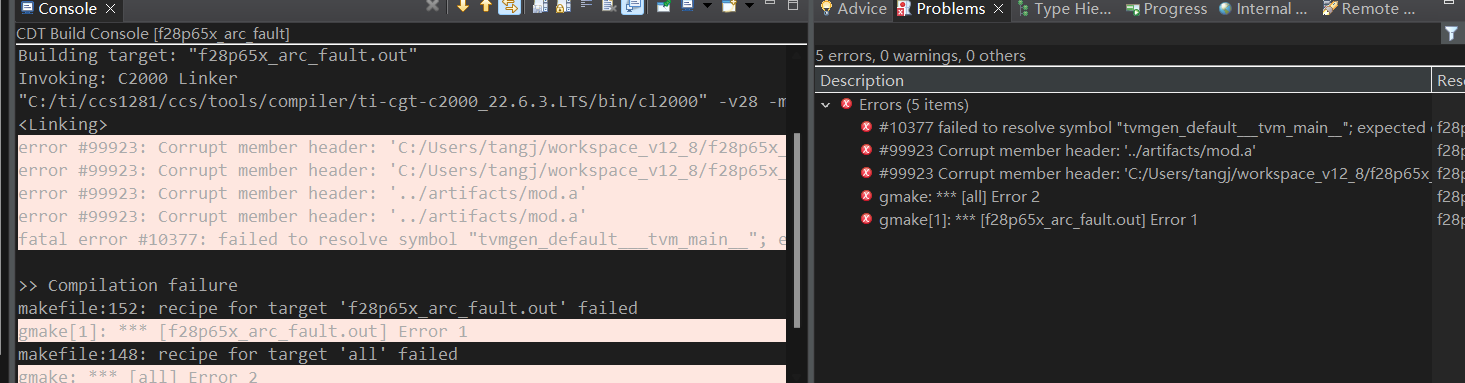Click the Internal Web Browser globe icon
The height and width of the screenshot is (383, 1465).
point(1225,9)
